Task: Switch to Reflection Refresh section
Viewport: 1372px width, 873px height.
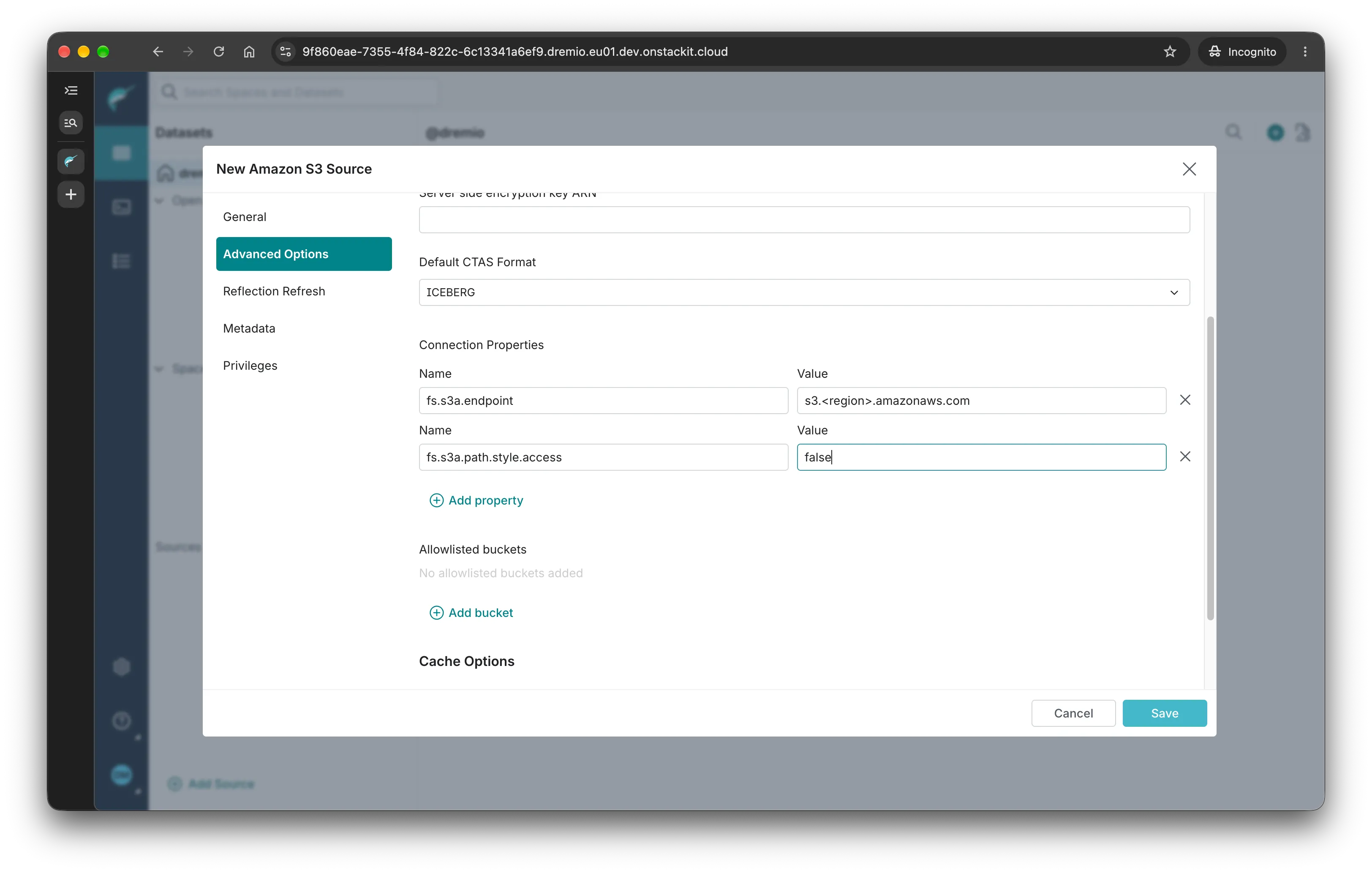Action: tap(304, 291)
